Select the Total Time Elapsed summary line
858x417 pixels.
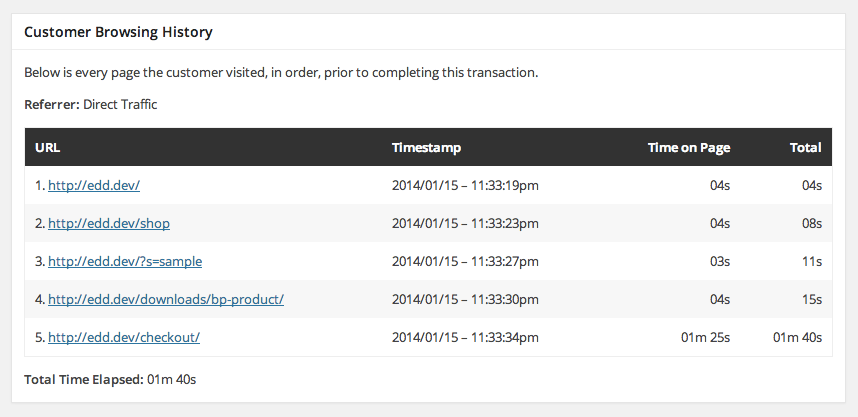[110, 380]
